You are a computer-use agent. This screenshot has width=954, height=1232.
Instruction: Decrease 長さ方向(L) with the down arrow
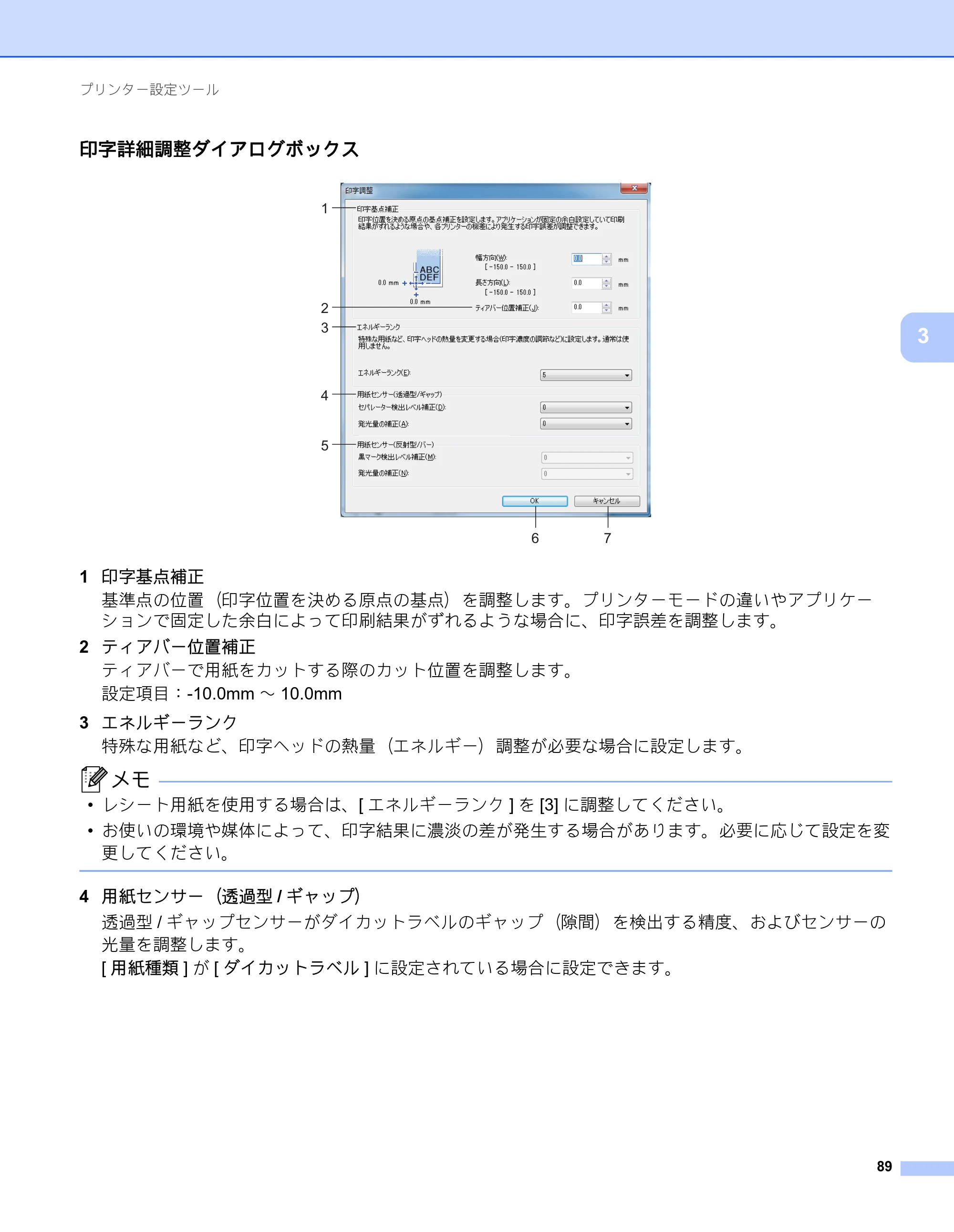tap(607, 287)
